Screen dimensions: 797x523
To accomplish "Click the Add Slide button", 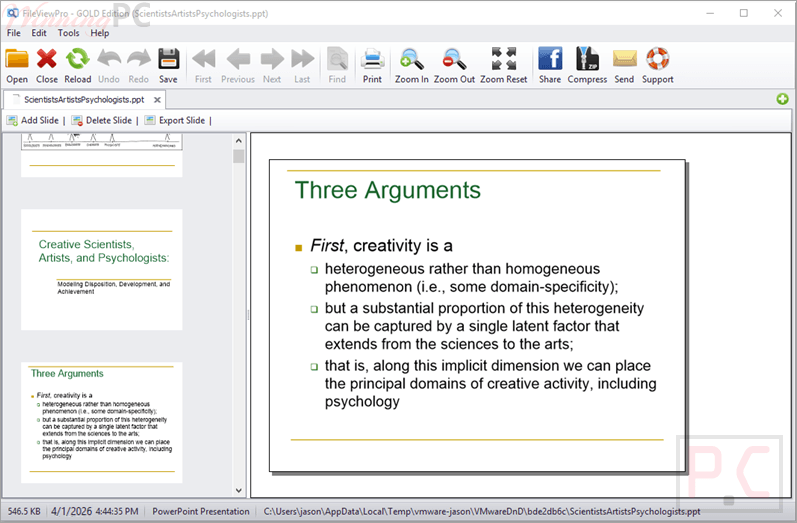I will 33,120.
